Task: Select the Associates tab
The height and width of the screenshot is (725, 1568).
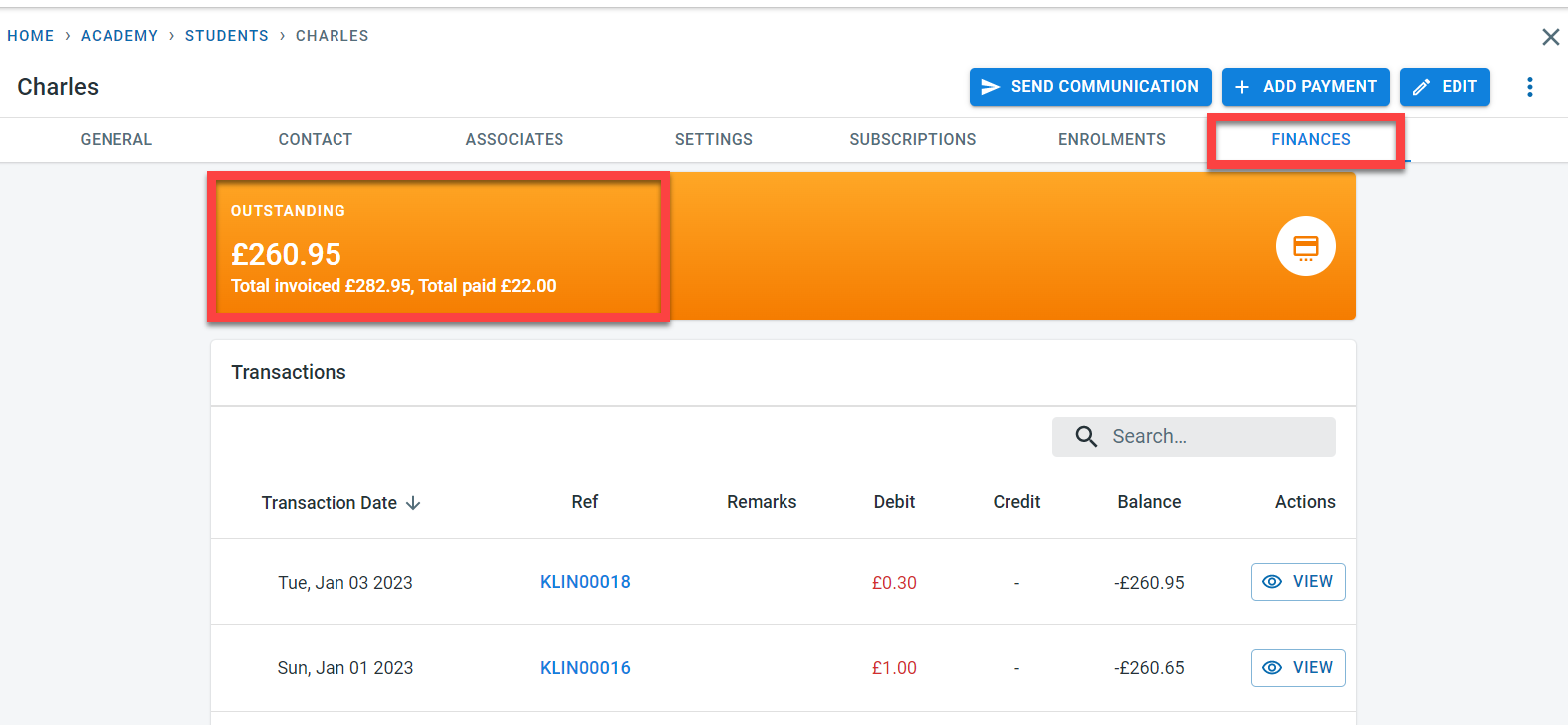Action: (515, 140)
